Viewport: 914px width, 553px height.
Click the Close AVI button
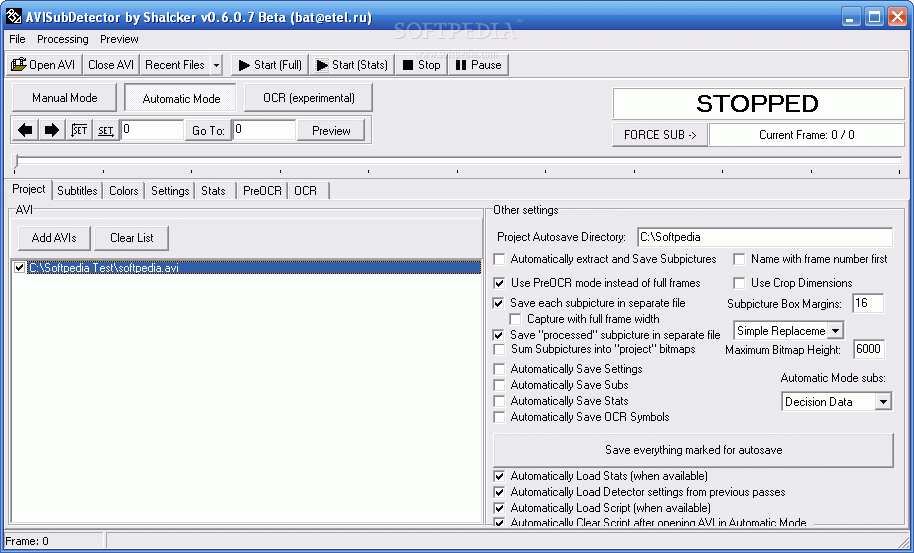click(x=111, y=65)
